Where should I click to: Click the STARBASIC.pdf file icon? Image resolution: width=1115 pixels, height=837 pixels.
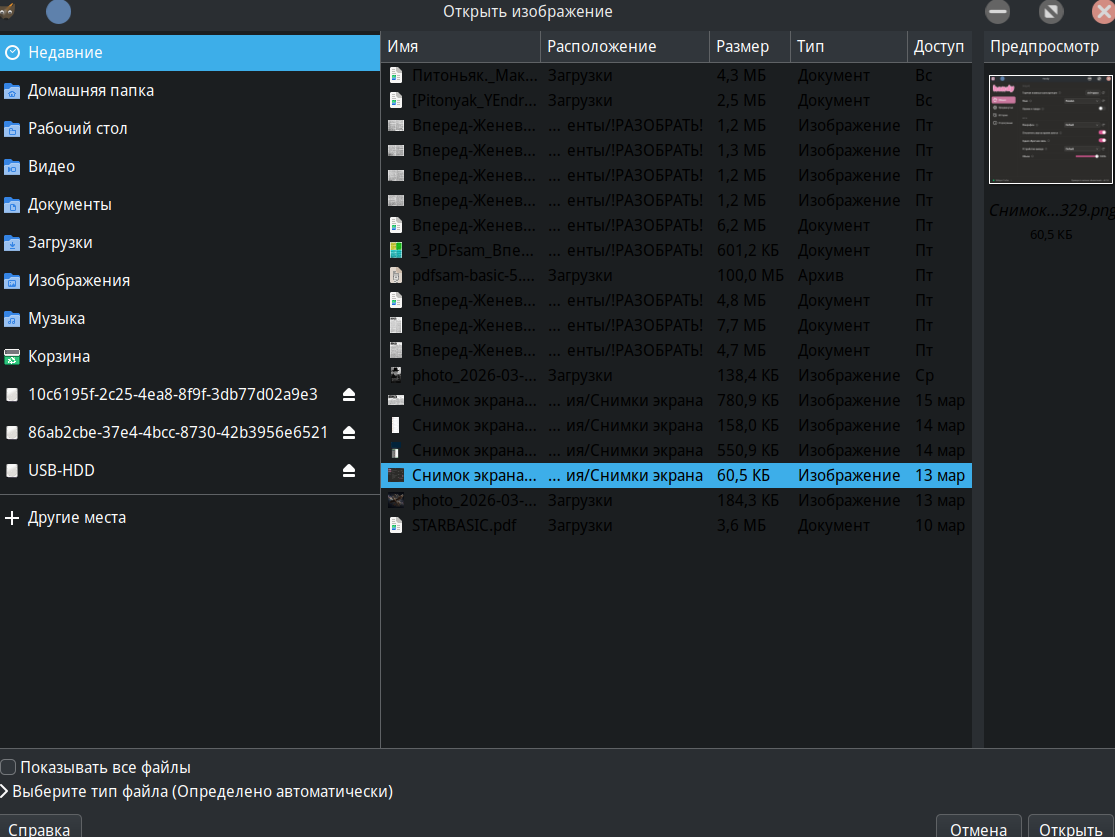[x=396, y=526]
